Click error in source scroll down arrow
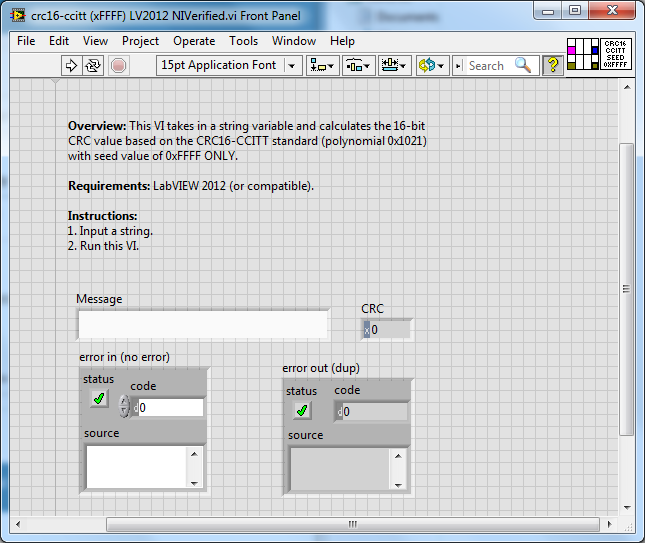The height and width of the screenshot is (543, 645). click(x=194, y=483)
